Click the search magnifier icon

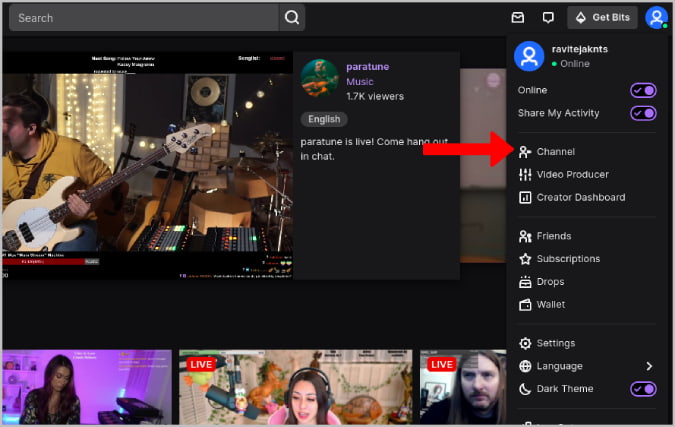click(292, 18)
